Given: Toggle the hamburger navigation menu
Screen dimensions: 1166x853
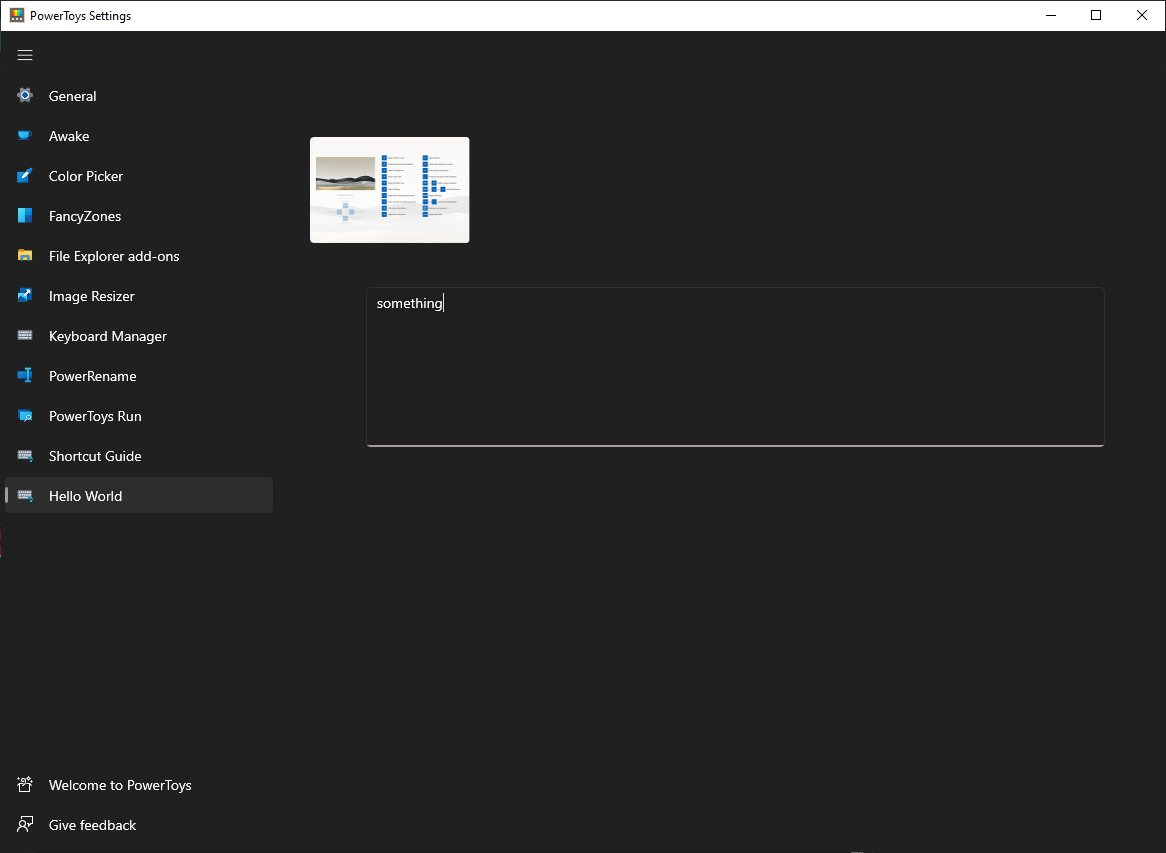Looking at the screenshot, I should 25,55.
